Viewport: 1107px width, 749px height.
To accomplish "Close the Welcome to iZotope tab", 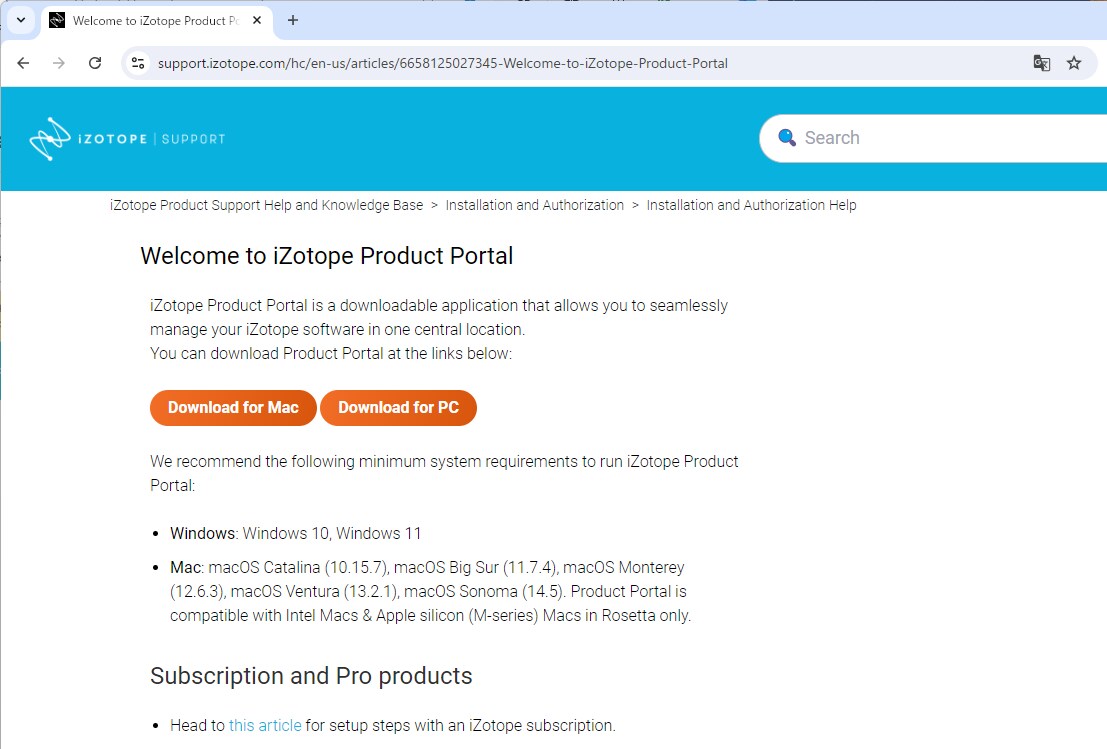I will pyautogui.click(x=259, y=20).
